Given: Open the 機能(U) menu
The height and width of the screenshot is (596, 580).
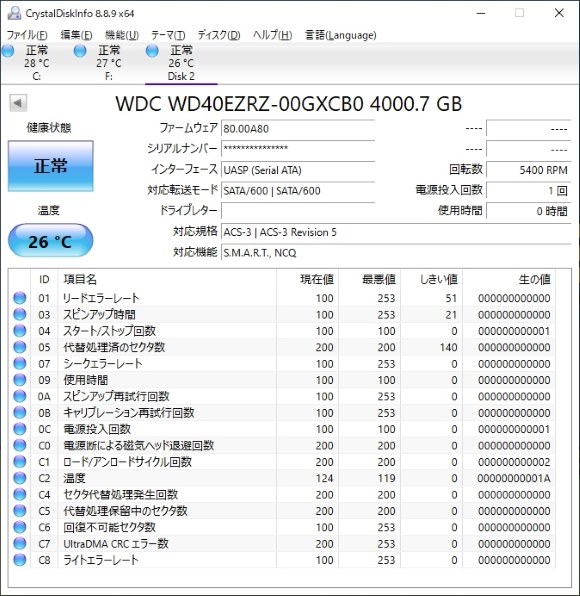Looking at the screenshot, I should 122,35.
